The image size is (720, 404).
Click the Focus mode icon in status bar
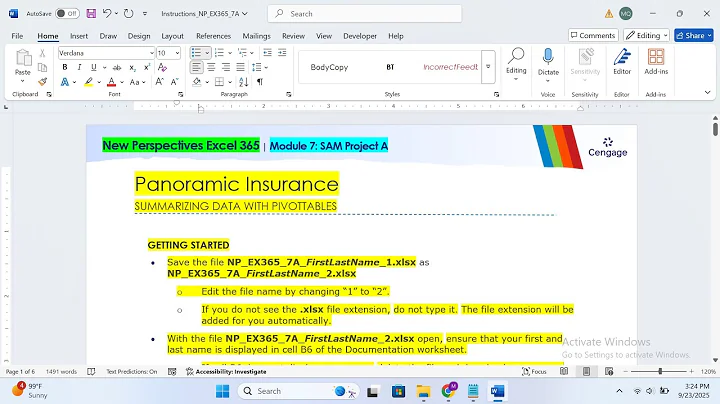pyautogui.click(x=526, y=371)
